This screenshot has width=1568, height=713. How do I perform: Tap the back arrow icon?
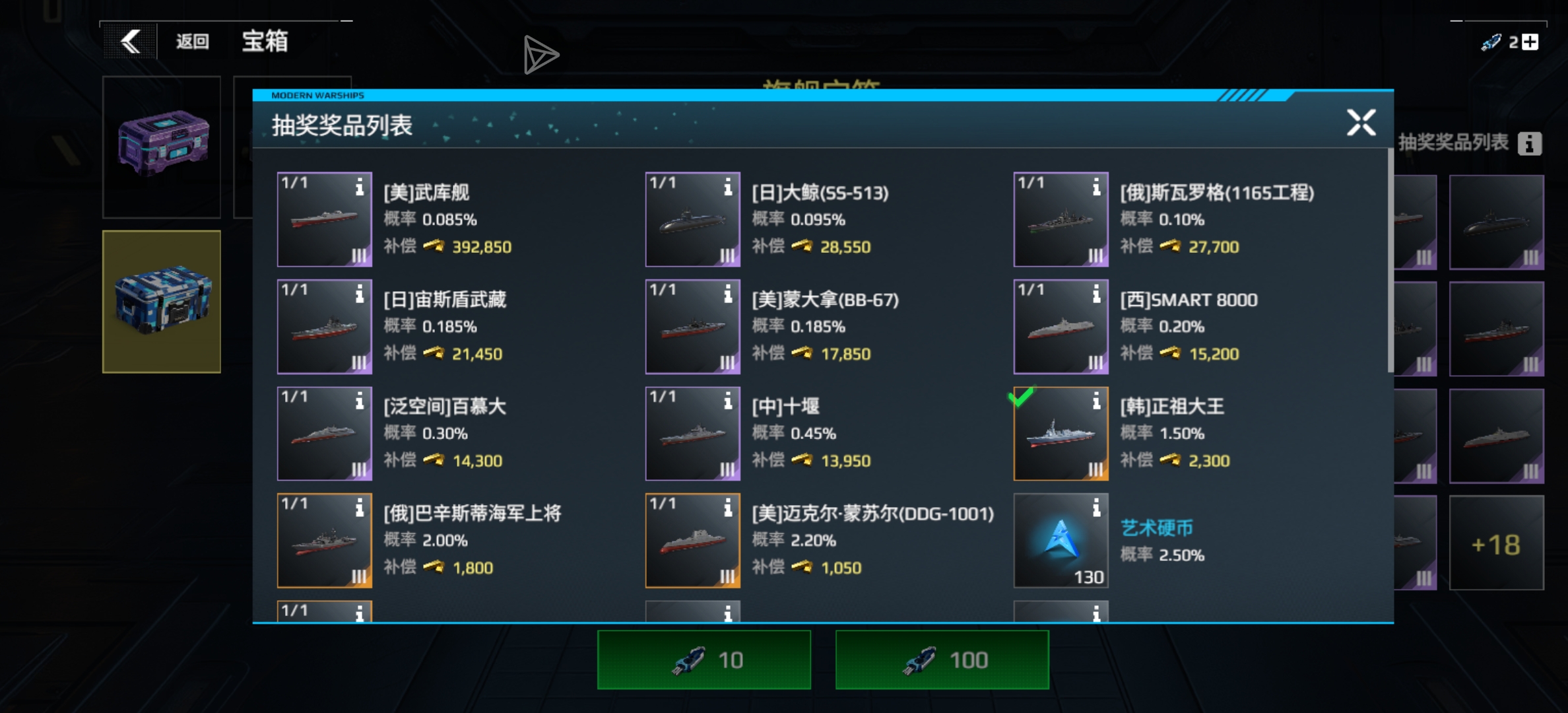click(x=131, y=42)
